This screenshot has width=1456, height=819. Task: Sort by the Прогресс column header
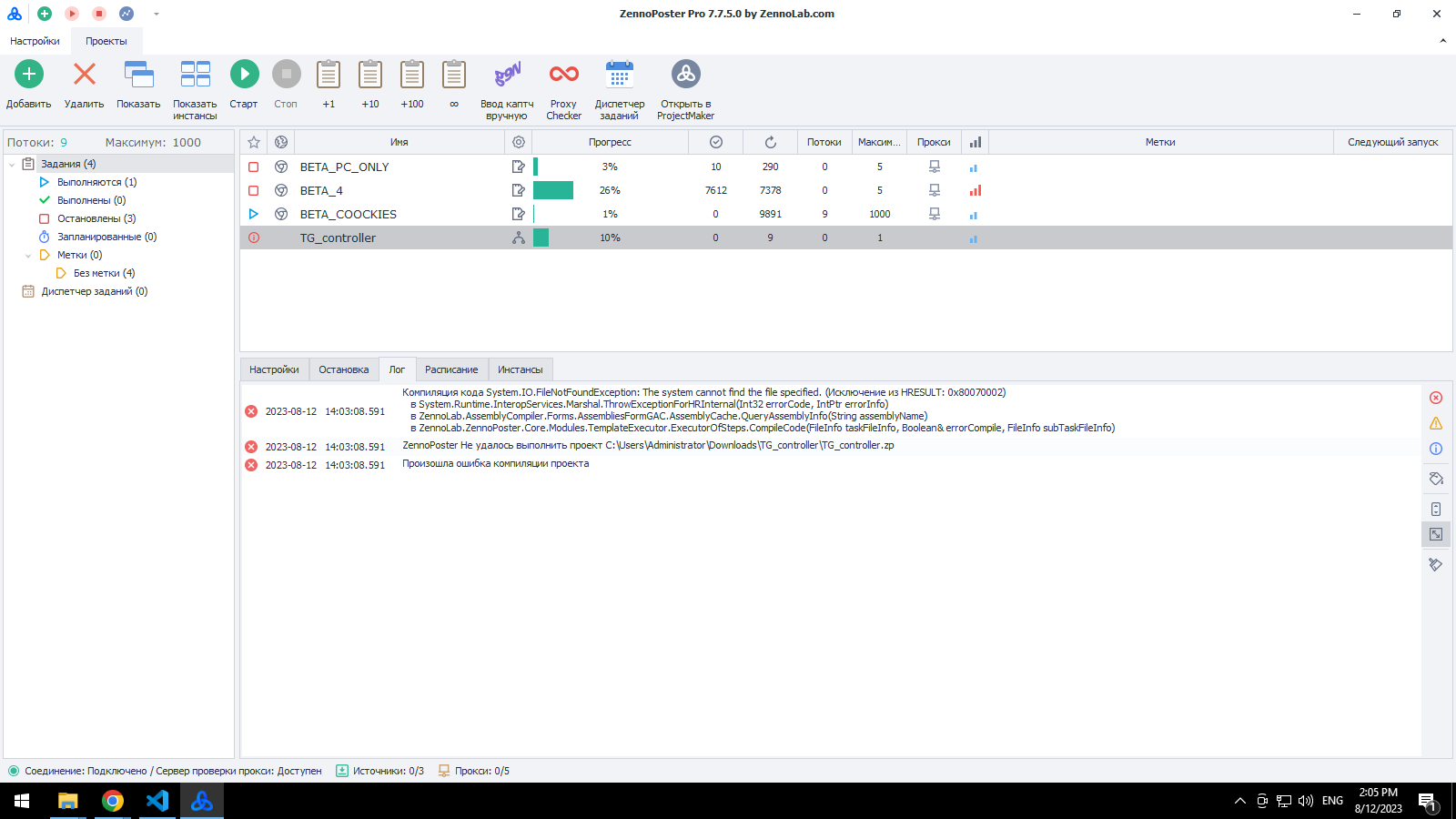pyautogui.click(x=610, y=142)
